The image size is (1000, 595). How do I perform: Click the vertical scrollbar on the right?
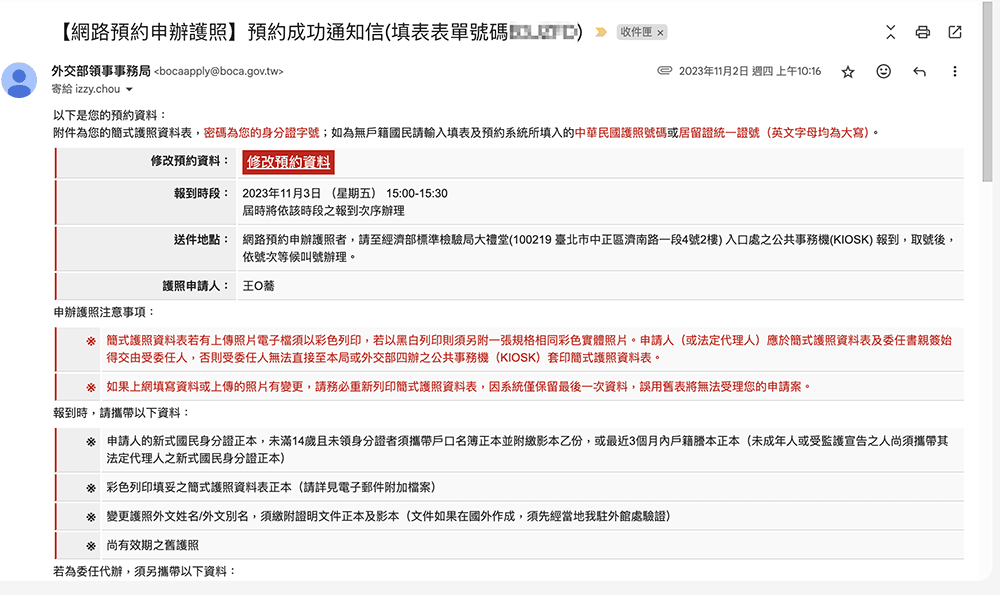[x=989, y=100]
